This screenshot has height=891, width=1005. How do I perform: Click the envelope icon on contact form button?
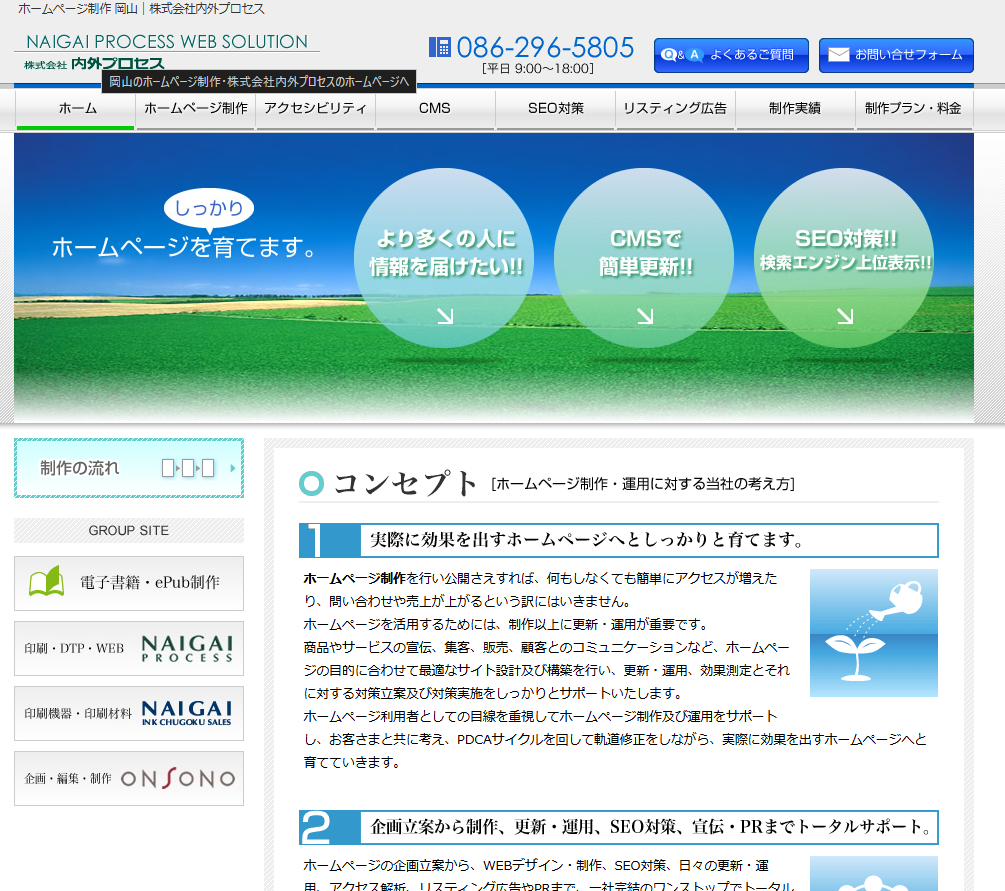point(838,55)
